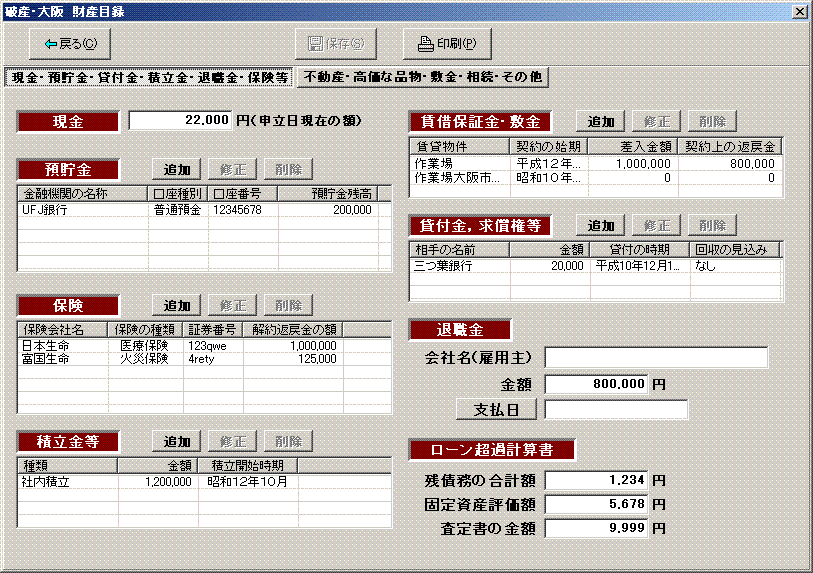Click the 戻る back button
The image size is (813, 573).
70,43
